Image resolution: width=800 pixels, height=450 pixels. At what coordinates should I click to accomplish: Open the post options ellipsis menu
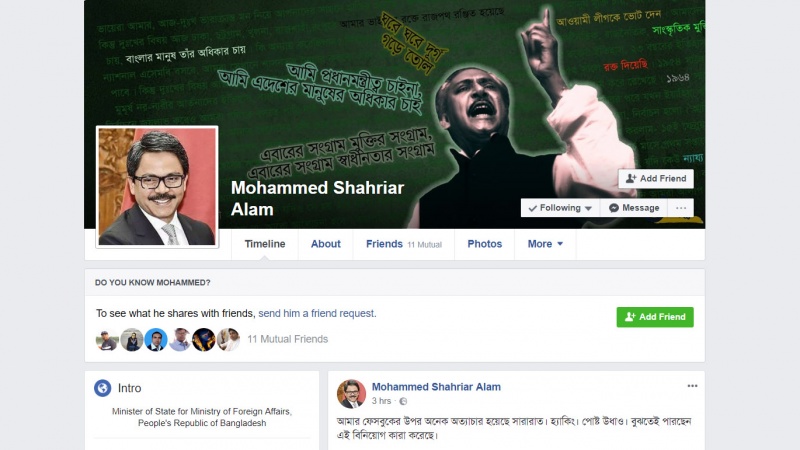pyautogui.click(x=692, y=386)
